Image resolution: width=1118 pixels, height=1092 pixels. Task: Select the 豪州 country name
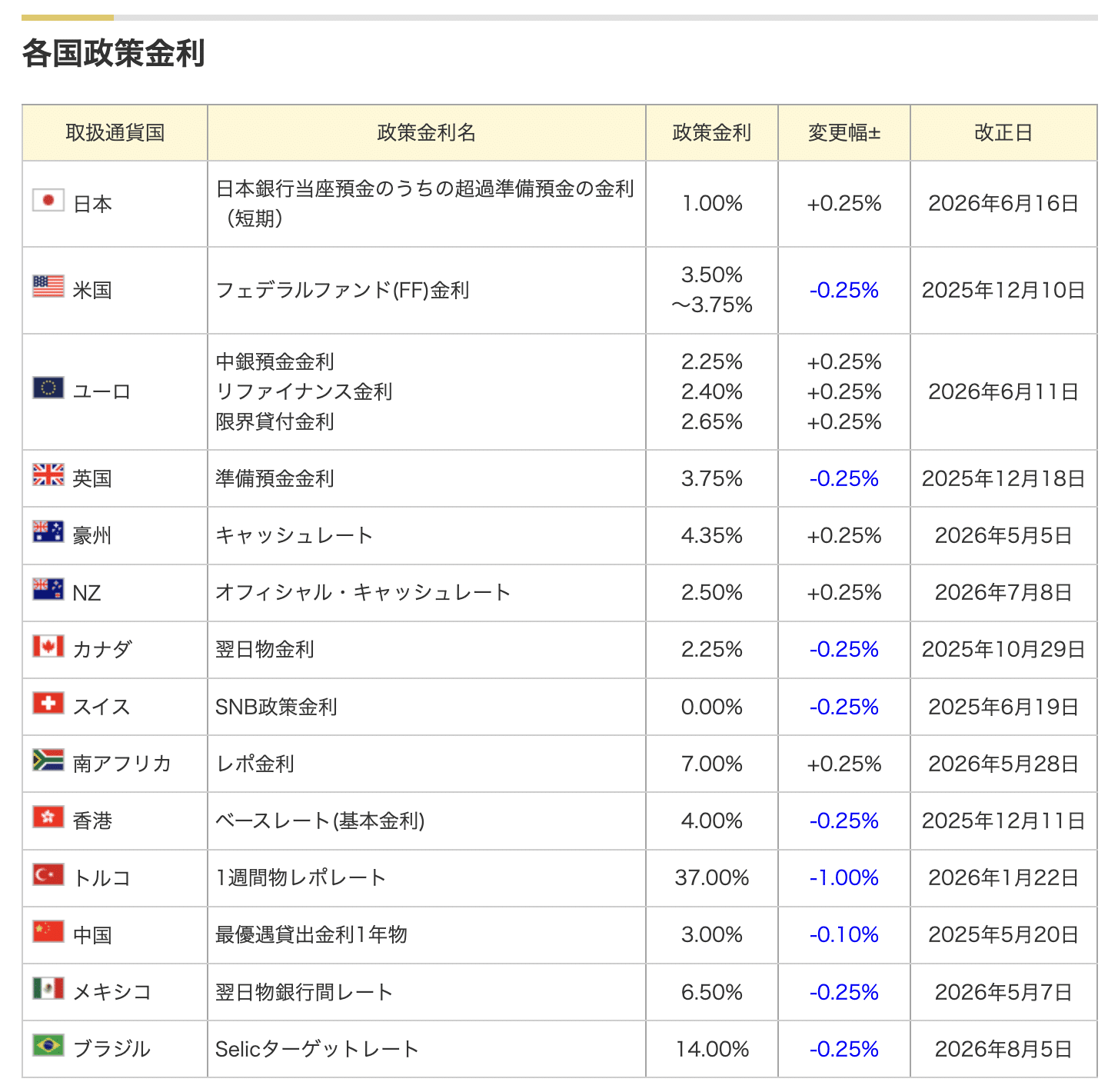point(92,535)
